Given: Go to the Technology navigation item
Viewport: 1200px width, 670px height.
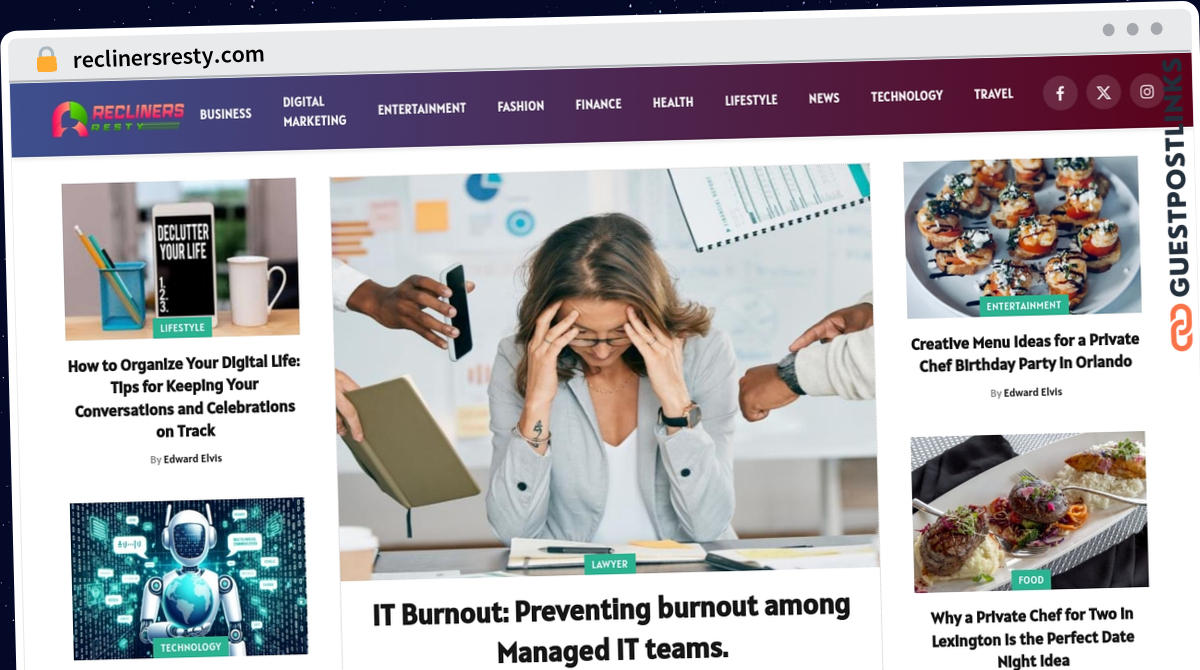Looking at the screenshot, I should click(907, 96).
